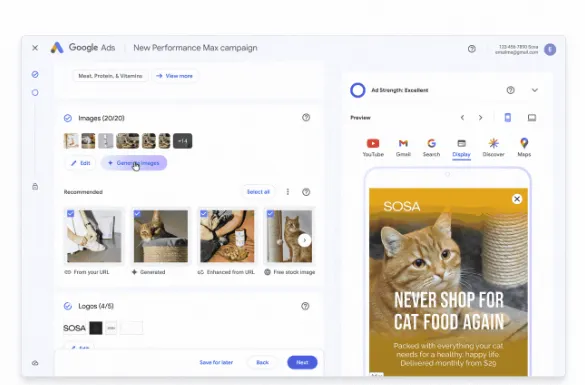Switch preview to desktop device

point(532,118)
